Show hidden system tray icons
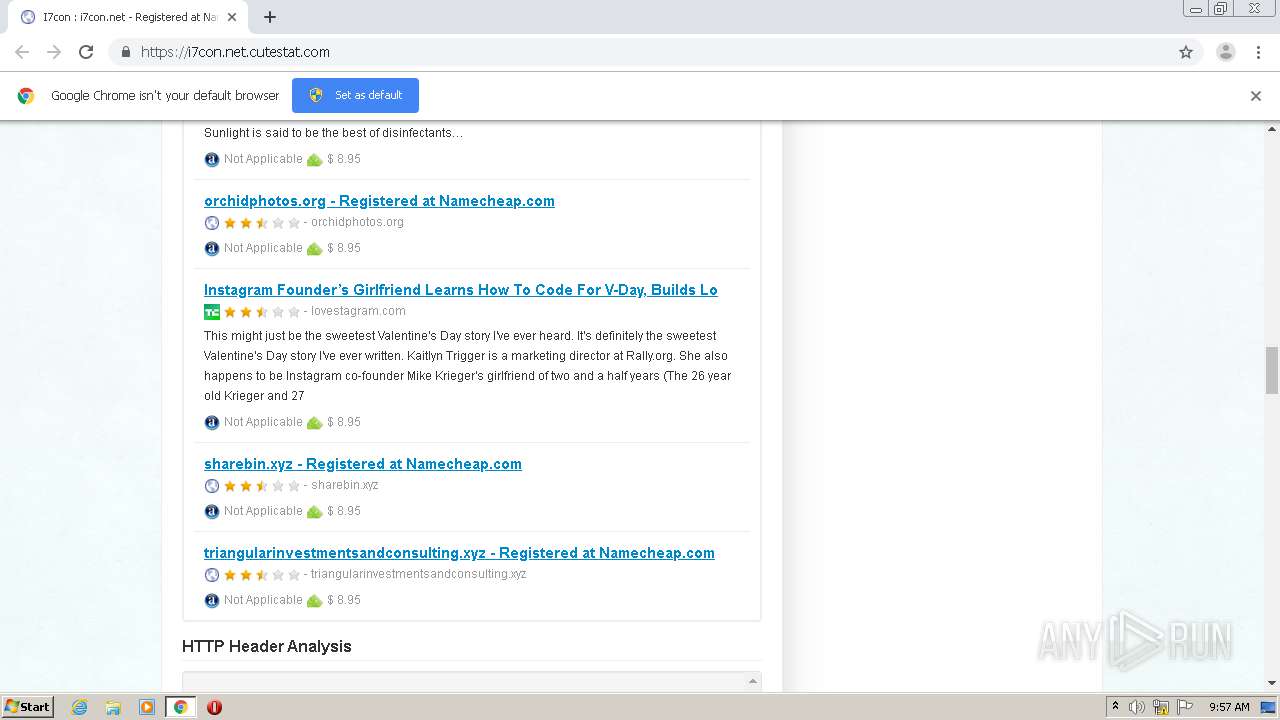 tap(1115, 707)
